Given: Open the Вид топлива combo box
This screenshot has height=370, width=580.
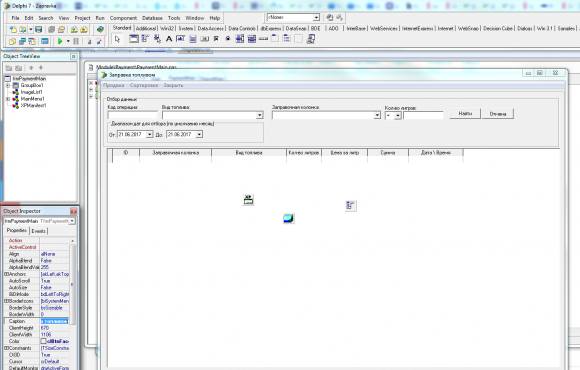Looking at the screenshot, I should click(x=259, y=115).
